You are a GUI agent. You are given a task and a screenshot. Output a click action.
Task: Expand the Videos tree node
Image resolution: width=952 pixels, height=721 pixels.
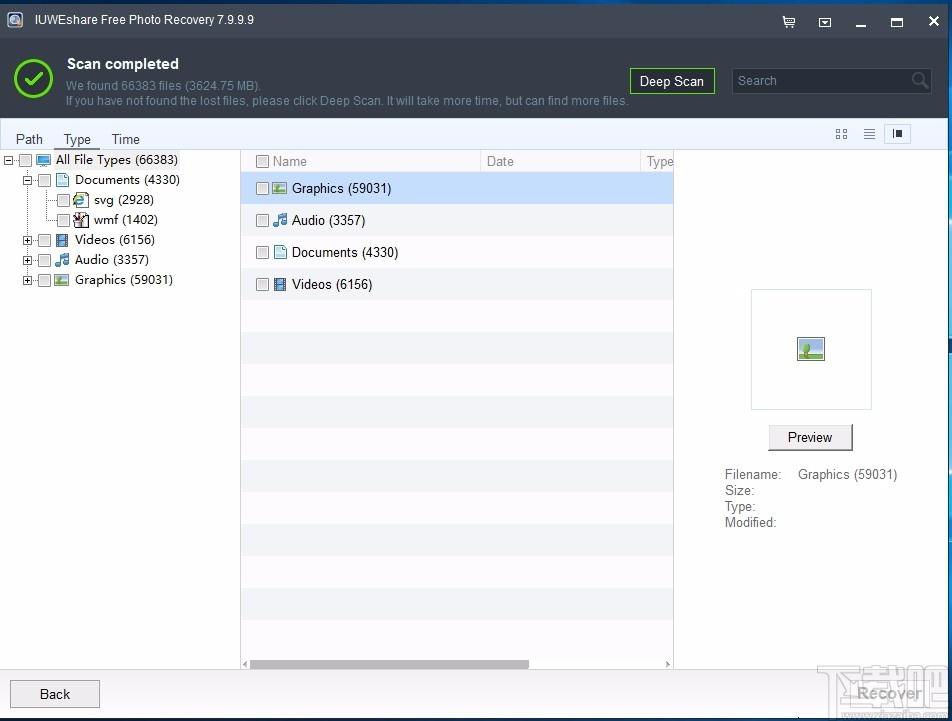(x=27, y=240)
